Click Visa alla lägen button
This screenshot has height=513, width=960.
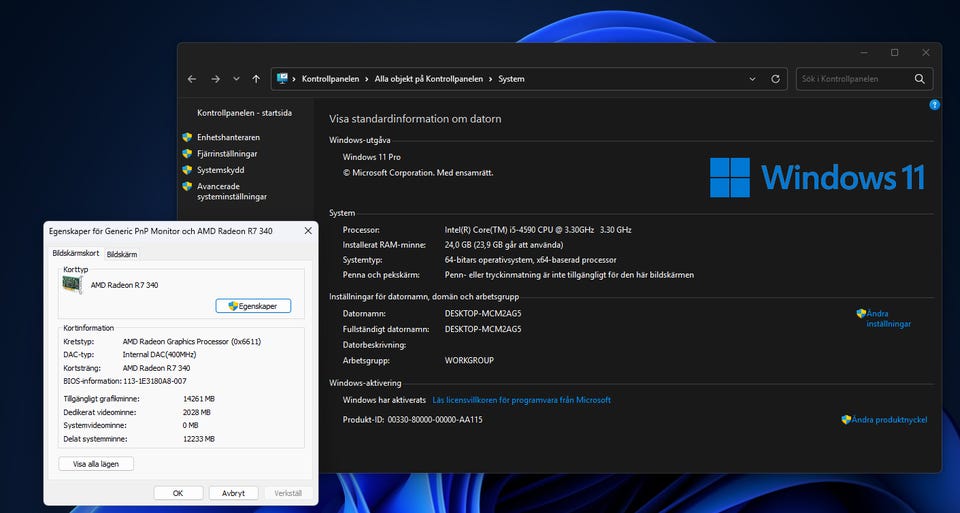(96, 464)
